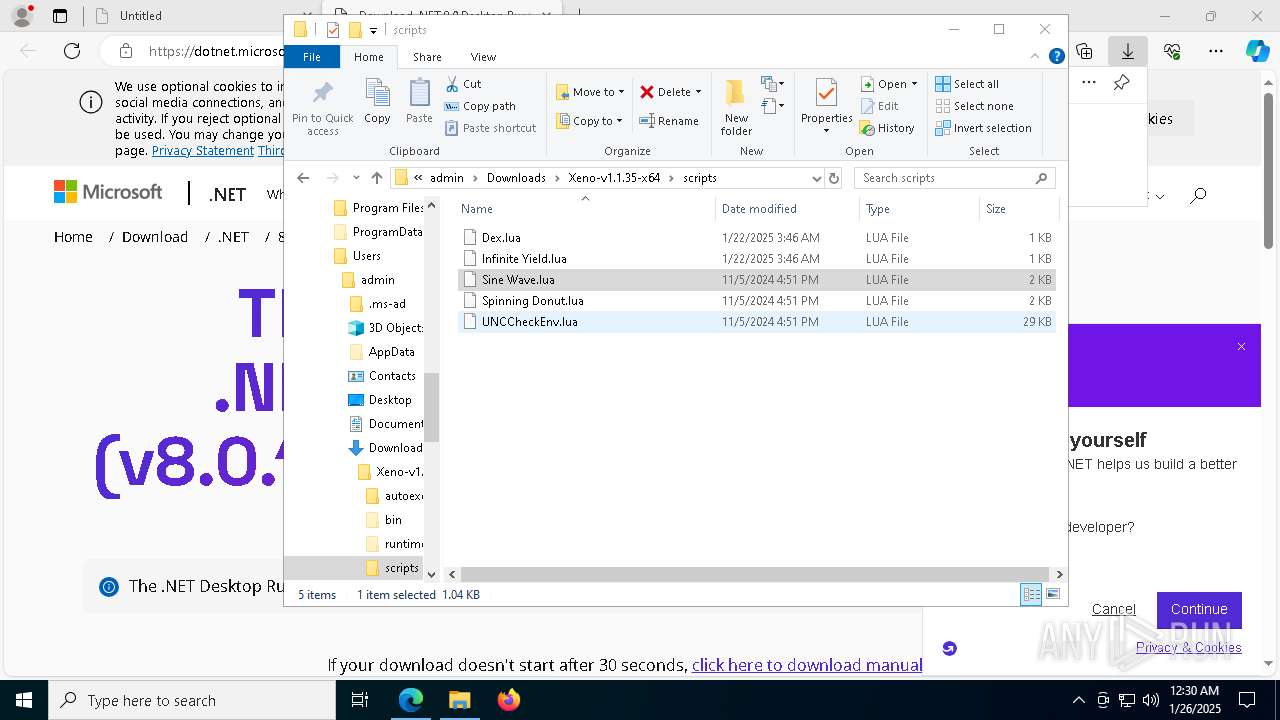Click Select none in ribbon
1280x720 pixels.
tap(974, 106)
